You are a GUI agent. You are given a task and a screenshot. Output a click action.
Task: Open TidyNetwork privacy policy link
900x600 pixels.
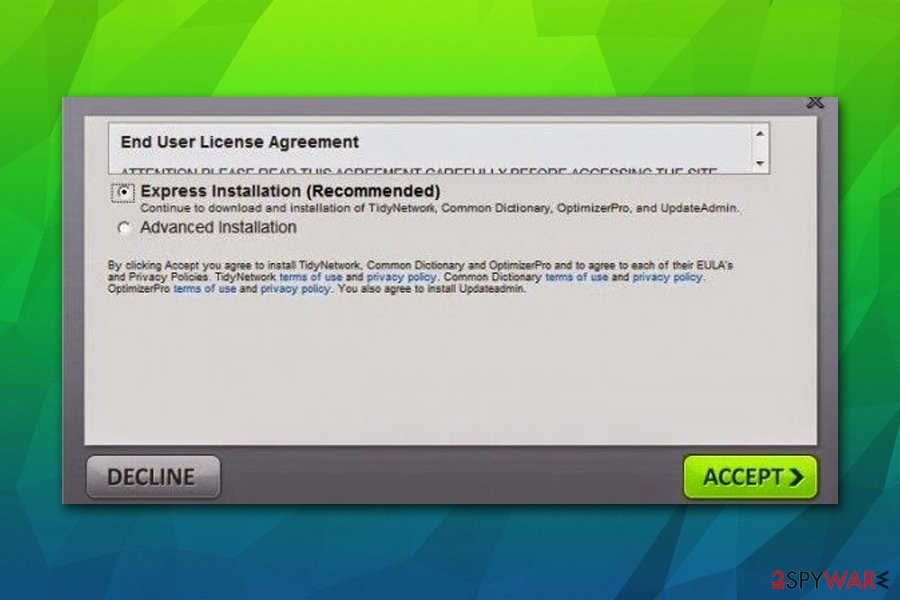click(401, 277)
